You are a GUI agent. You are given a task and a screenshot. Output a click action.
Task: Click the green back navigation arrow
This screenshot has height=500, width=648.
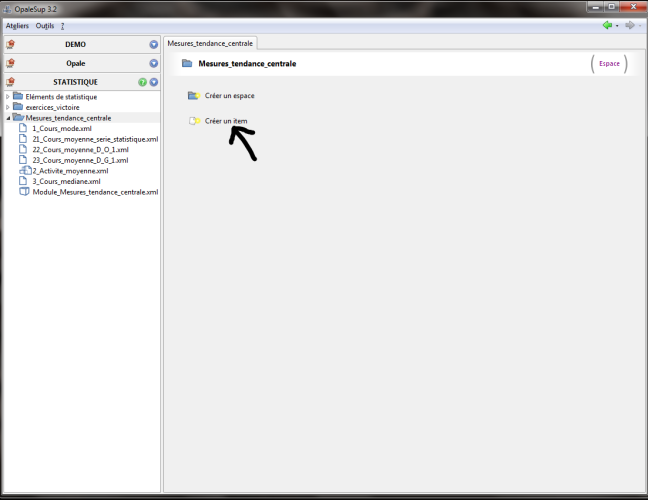607,25
